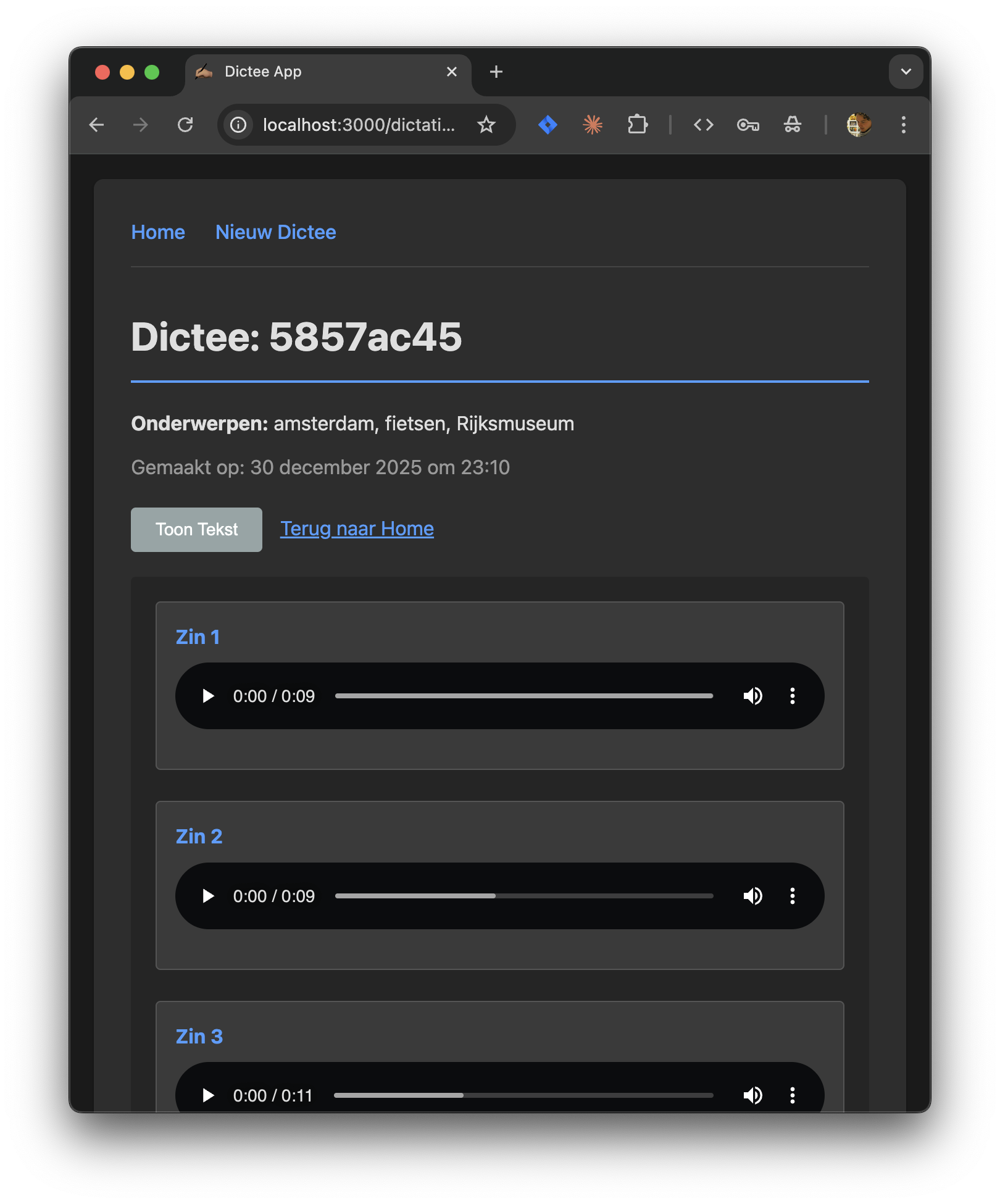
Task: Play the Zin 1 audio clip
Action: (207, 696)
